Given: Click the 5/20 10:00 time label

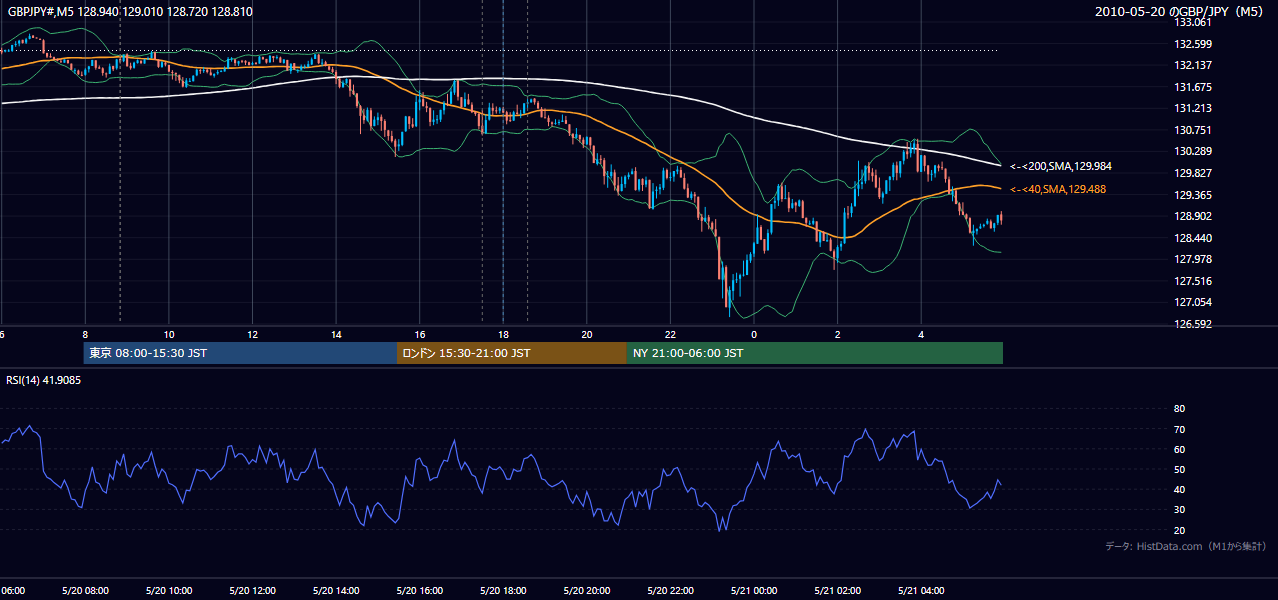Looking at the screenshot, I should tap(168, 591).
